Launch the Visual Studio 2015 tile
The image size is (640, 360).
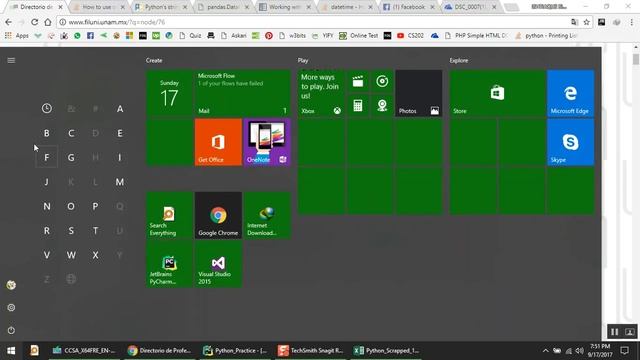pos(218,264)
